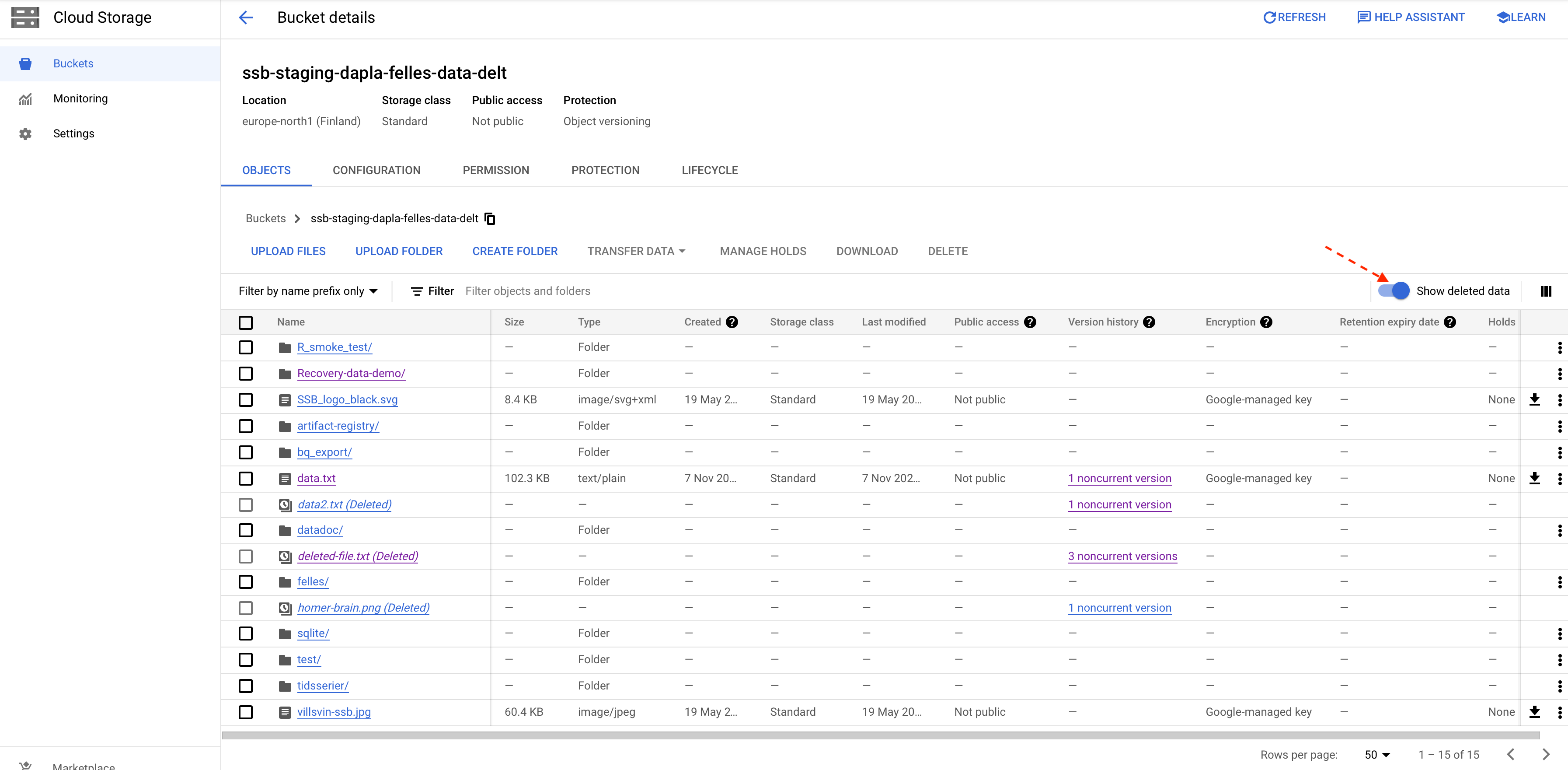1568x770 pixels.
Task: Click the Help Assistant icon
Action: (1362, 18)
